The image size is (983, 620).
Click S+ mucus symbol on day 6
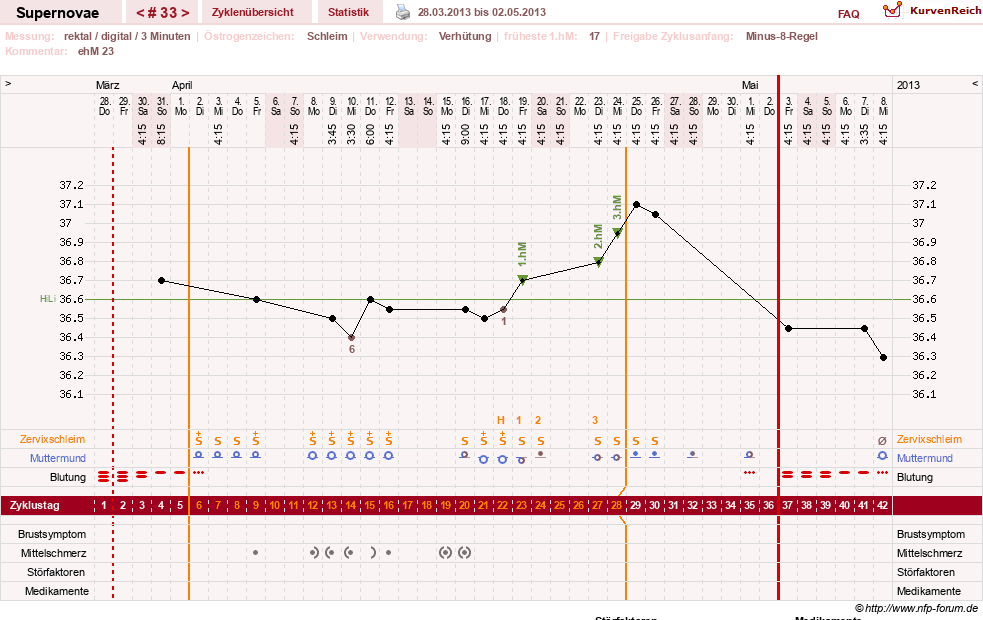pos(199,439)
